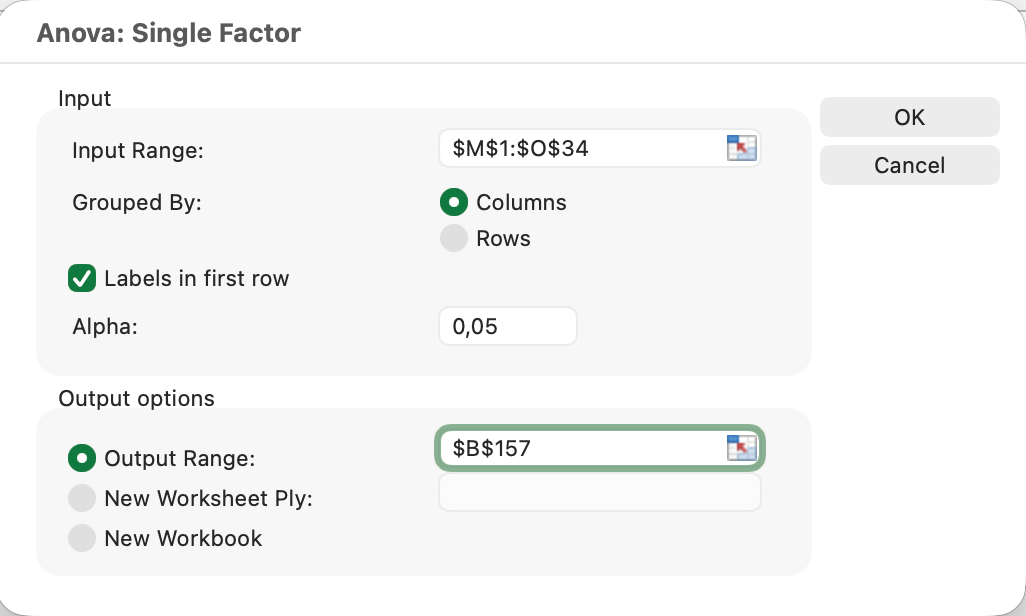Screen dimensions: 1026x616
Task: Click the Output options section heading
Action: pos(137,398)
